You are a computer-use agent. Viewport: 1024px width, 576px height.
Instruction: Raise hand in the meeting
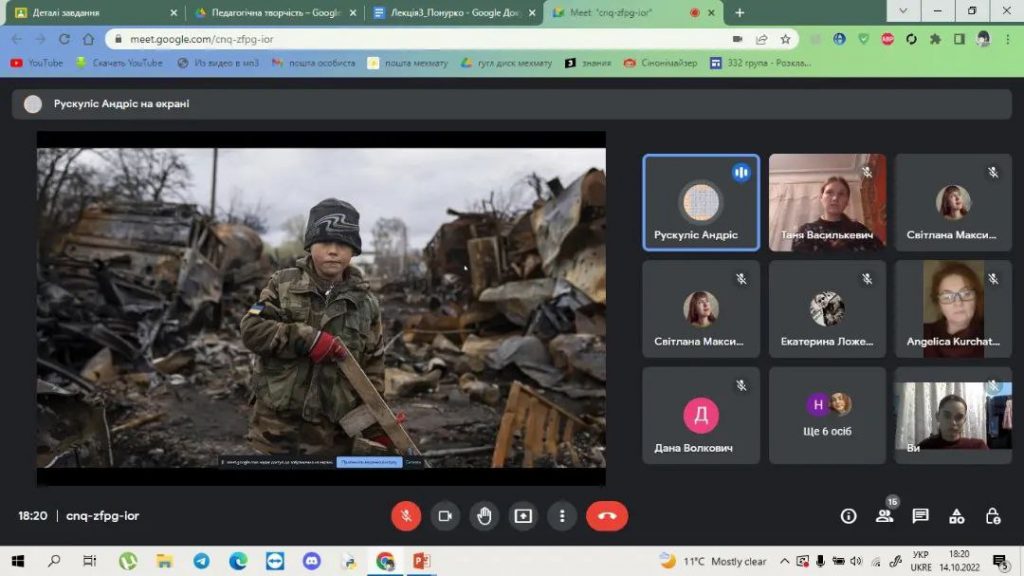pos(484,516)
